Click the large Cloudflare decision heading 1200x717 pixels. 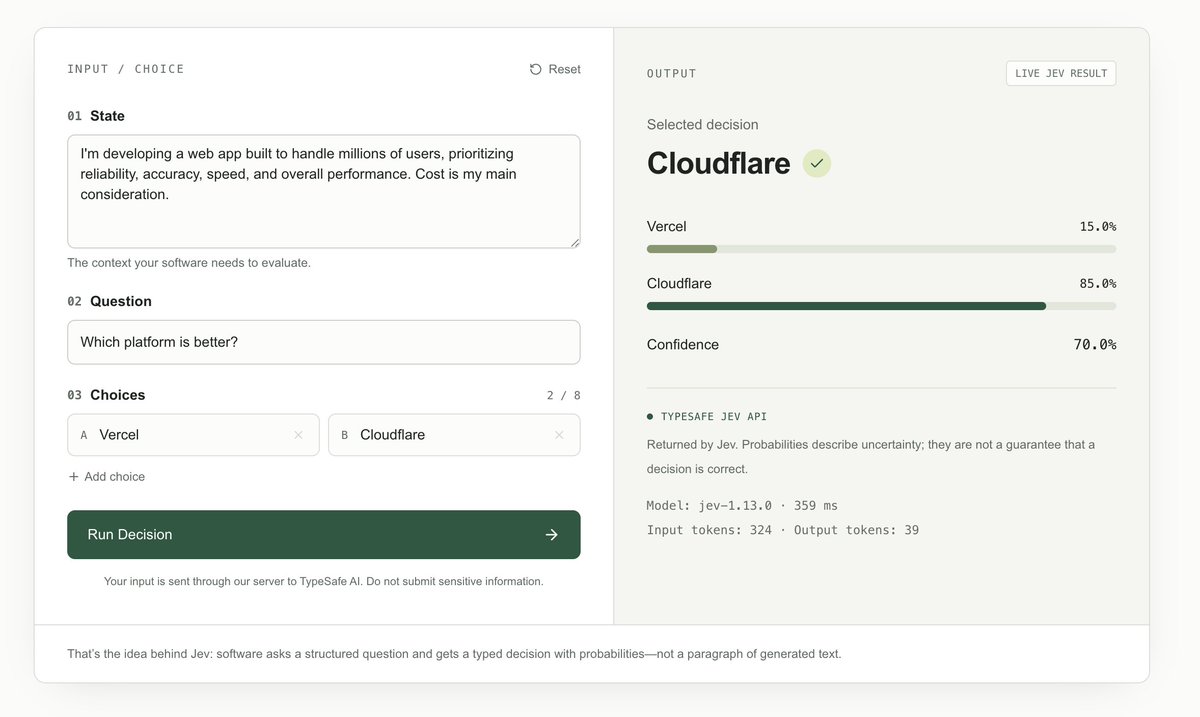click(x=719, y=163)
